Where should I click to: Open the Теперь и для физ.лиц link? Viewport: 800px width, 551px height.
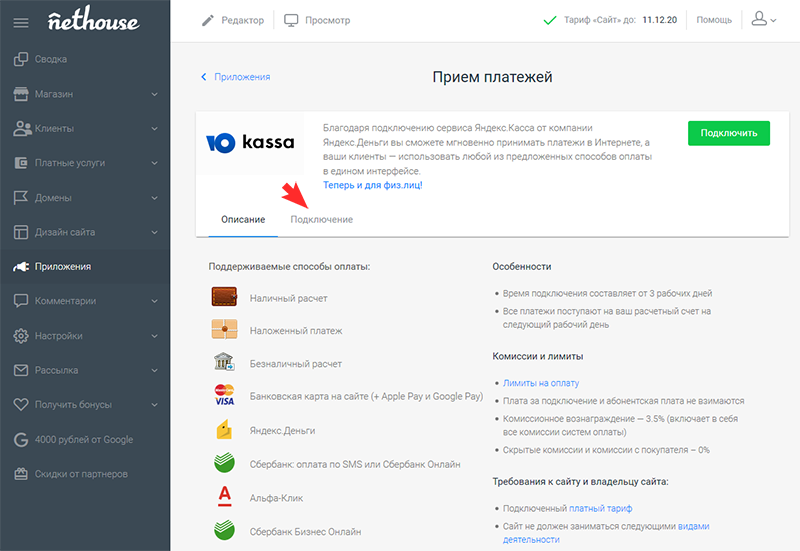click(372, 185)
